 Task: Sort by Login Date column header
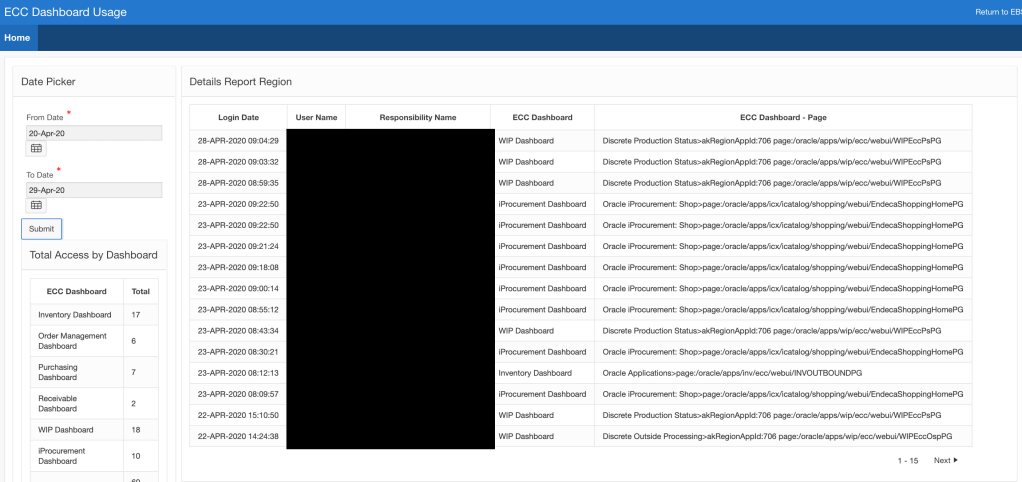(238, 117)
